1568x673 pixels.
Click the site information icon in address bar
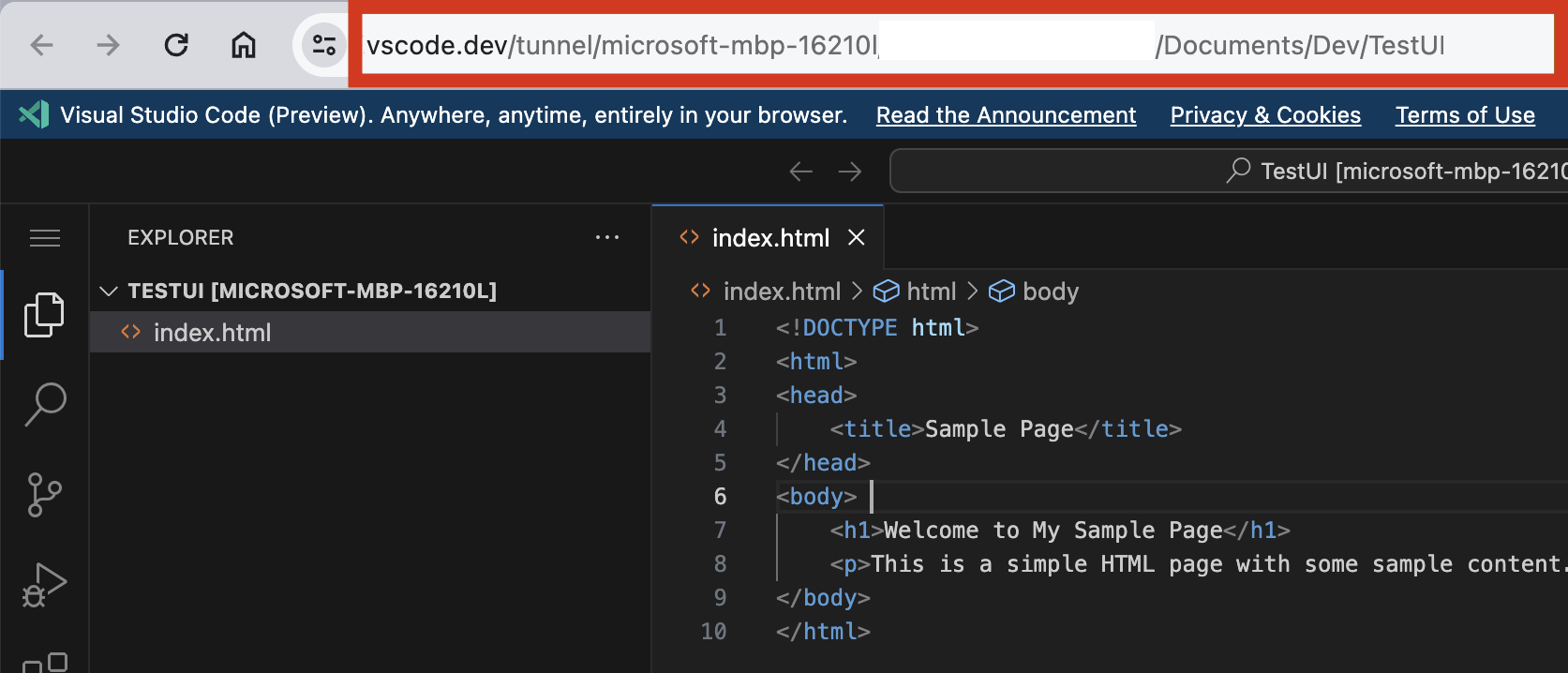[x=324, y=45]
